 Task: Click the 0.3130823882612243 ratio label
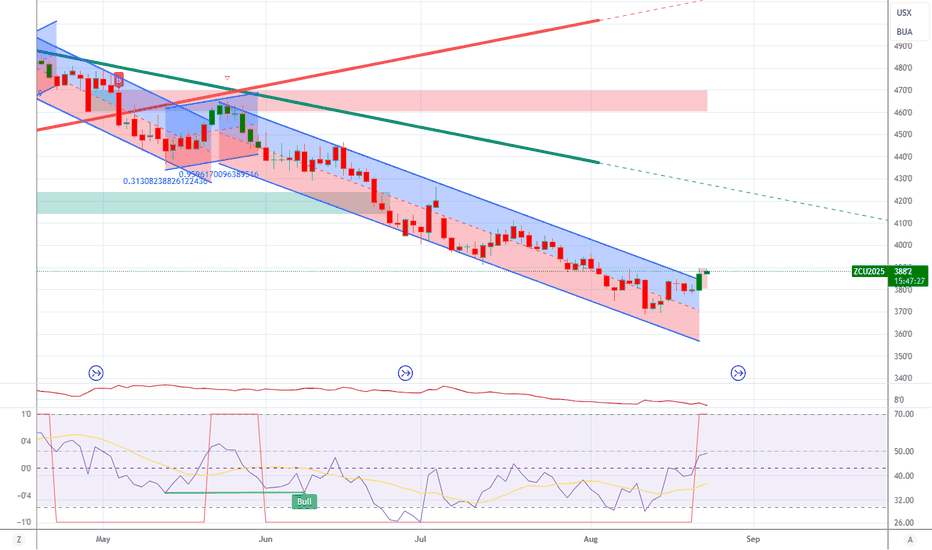[x=165, y=181]
